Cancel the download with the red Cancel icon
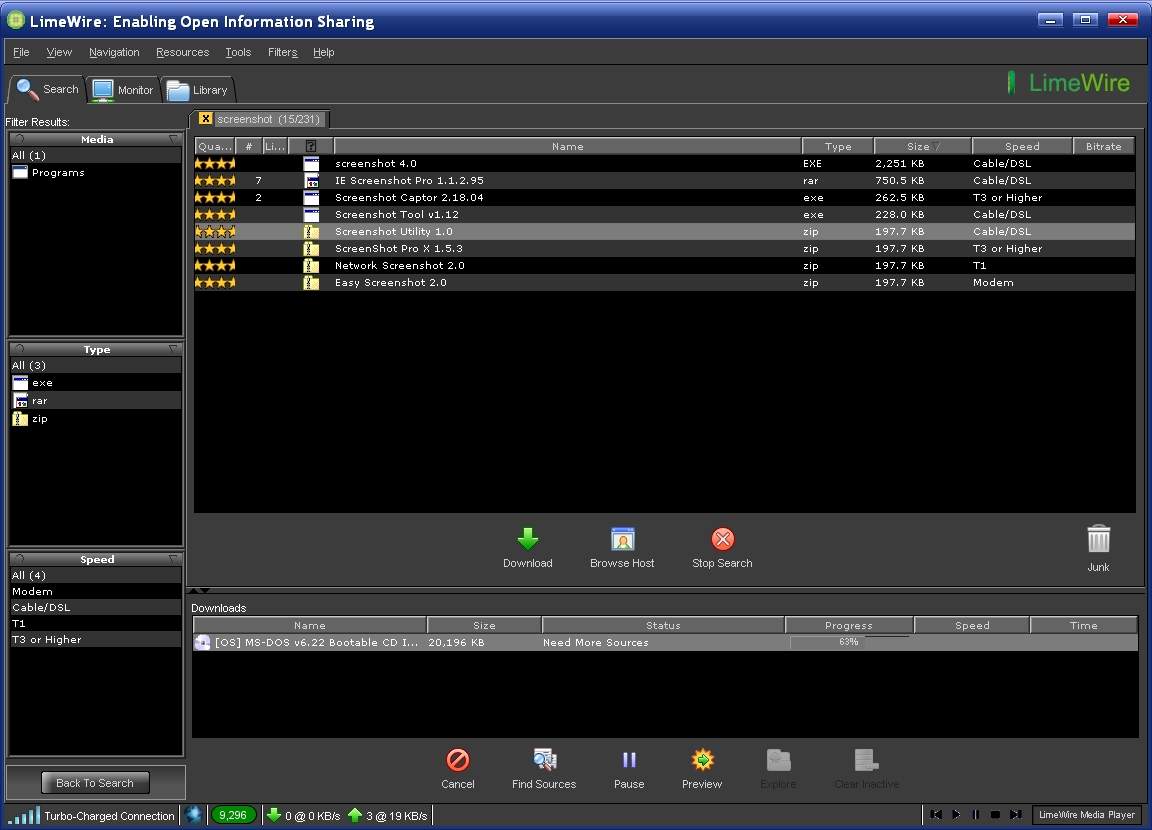This screenshot has height=830, width=1152. tap(458, 760)
